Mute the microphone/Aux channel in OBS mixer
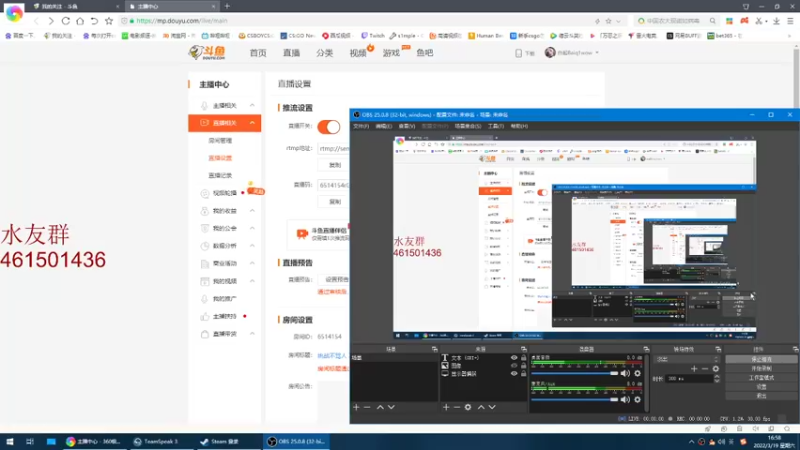This screenshot has height=450, width=800. [x=625, y=399]
